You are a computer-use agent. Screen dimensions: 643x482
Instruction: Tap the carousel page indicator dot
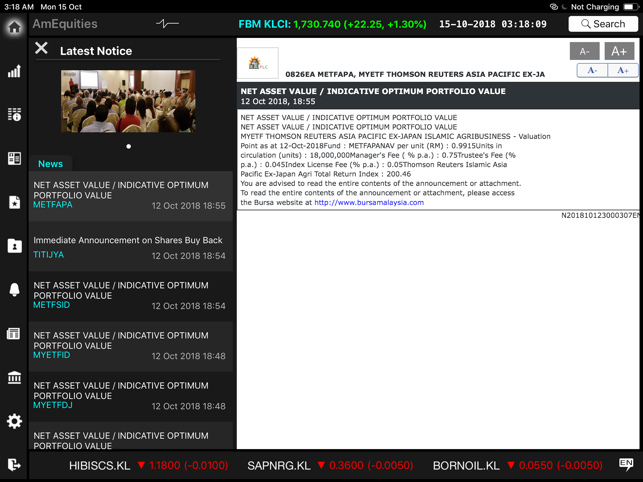click(129, 146)
